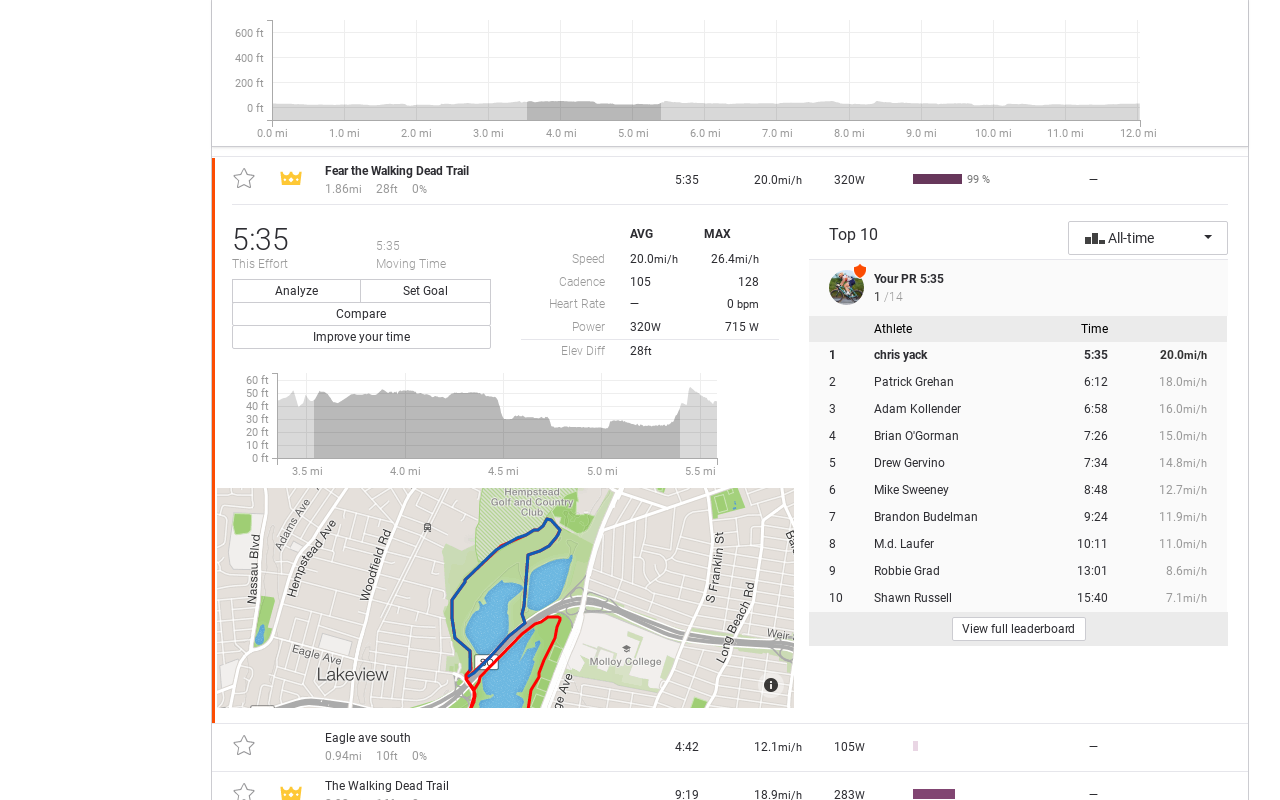Click the orange badge on the PR avatar

click(x=860, y=271)
